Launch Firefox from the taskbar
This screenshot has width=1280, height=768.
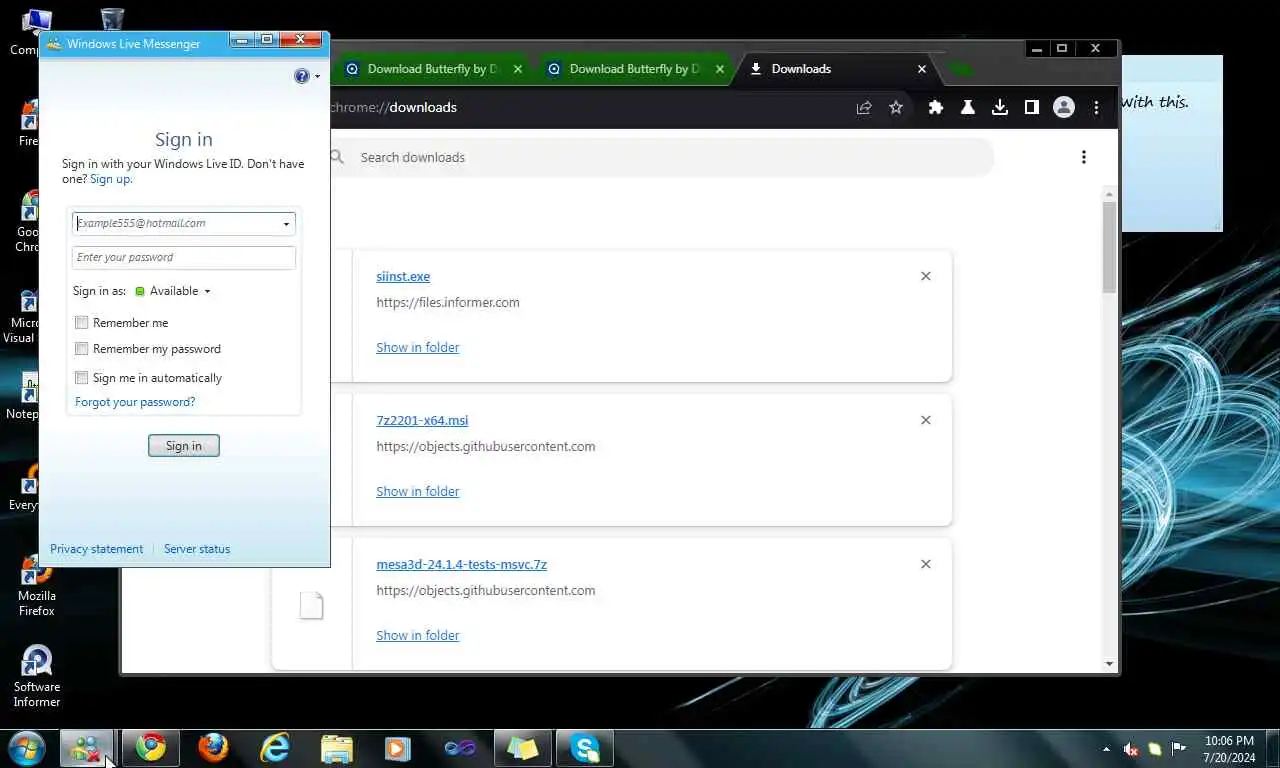(x=213, y=748)
